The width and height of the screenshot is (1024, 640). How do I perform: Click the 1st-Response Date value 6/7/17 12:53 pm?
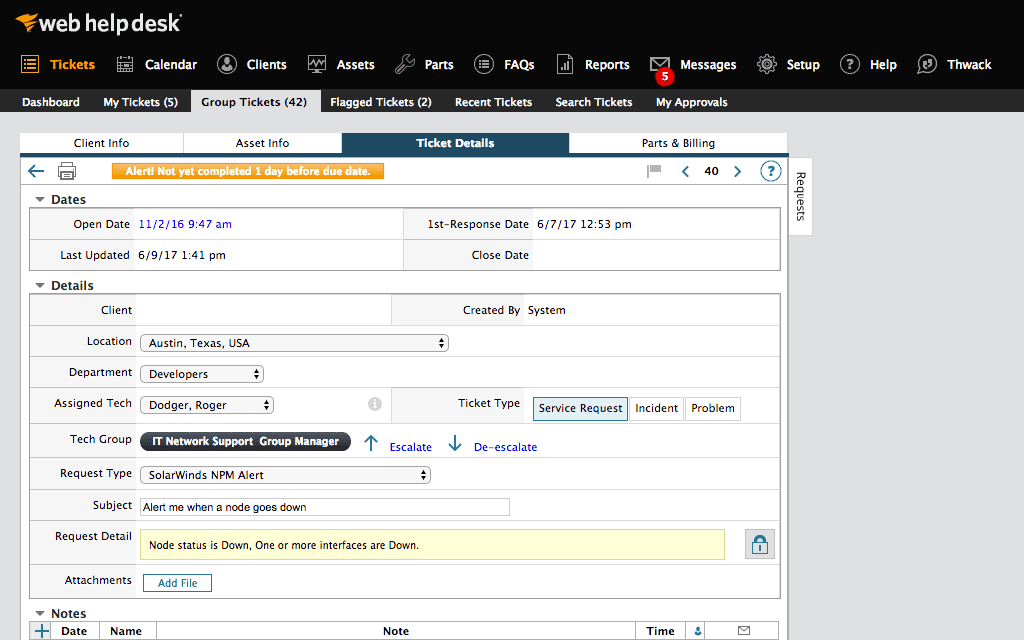tap(584, 224)
